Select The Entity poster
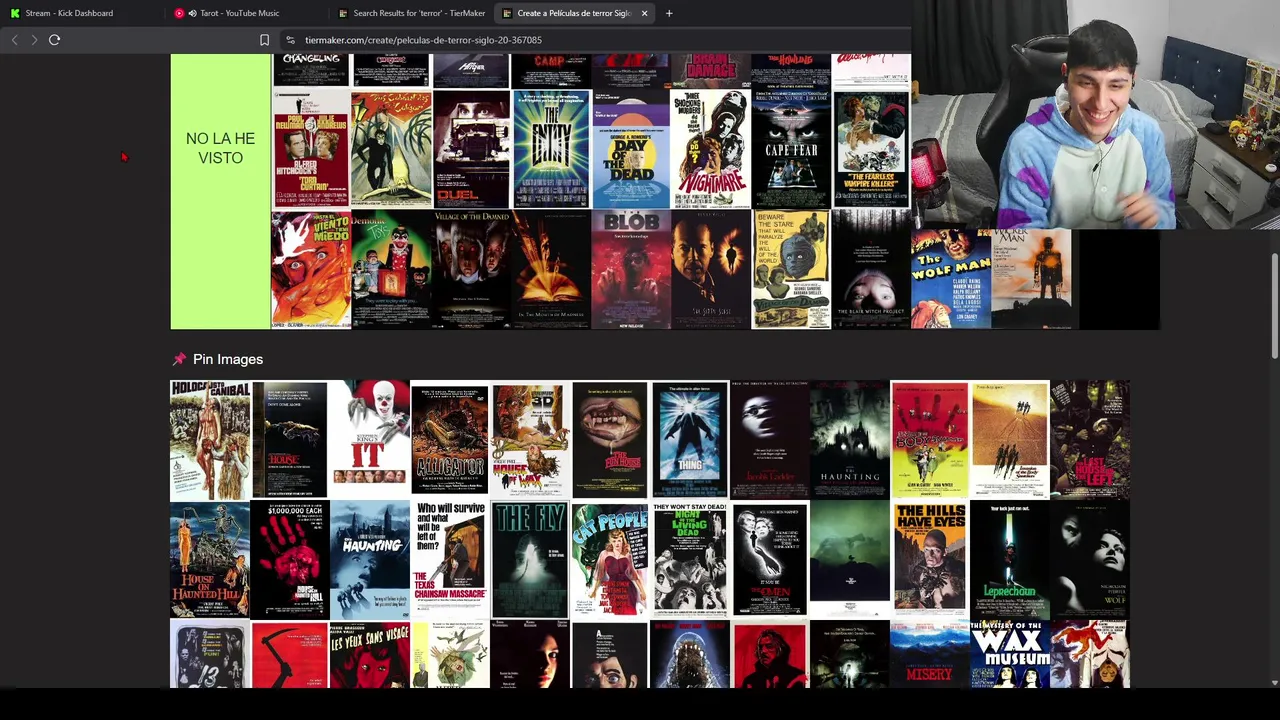This screenshot has width=1280, height=720. tap(551, 149)
